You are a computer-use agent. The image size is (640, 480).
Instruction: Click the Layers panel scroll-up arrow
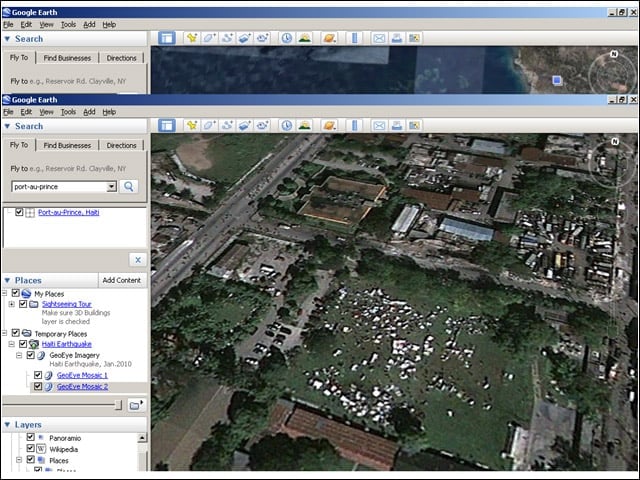coord(142,438)
